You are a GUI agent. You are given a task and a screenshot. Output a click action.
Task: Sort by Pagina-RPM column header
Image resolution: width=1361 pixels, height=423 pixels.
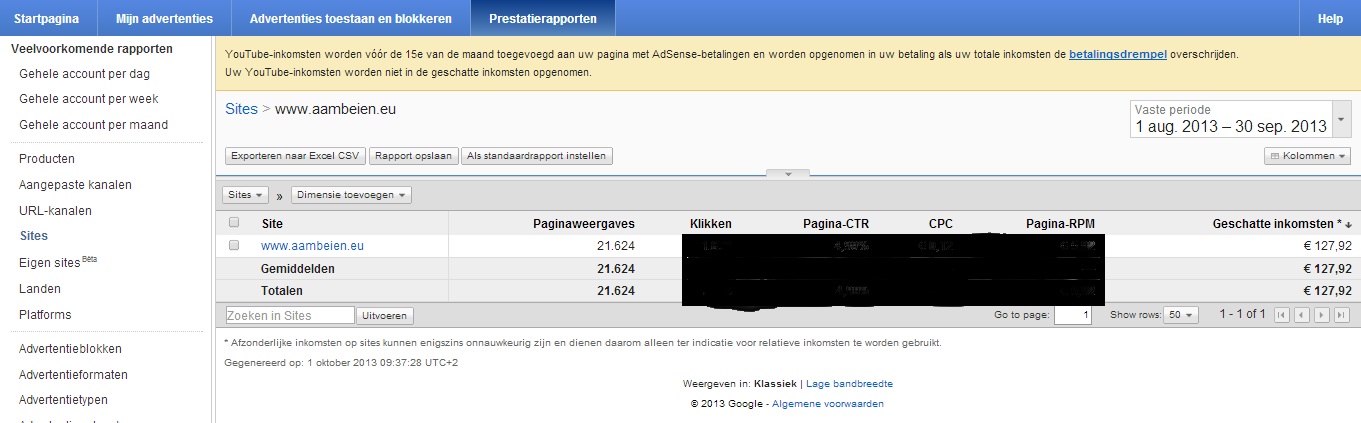[x=1062, y=224]
